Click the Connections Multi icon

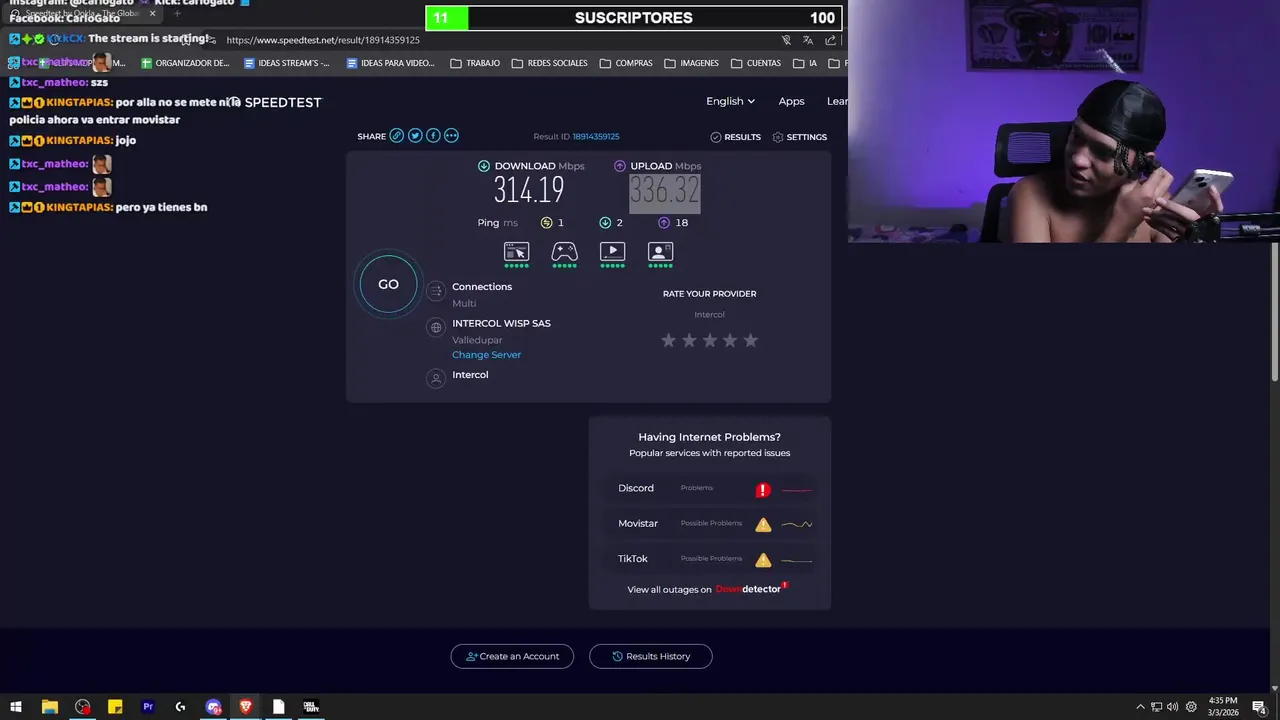(x=435, y=291)
